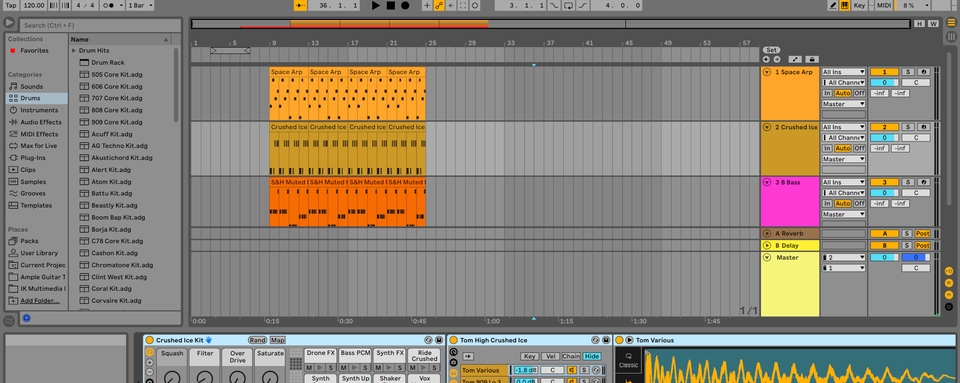Select 808 Core Kit.adg in browser
Screen dimensions: 960x383
118,110
